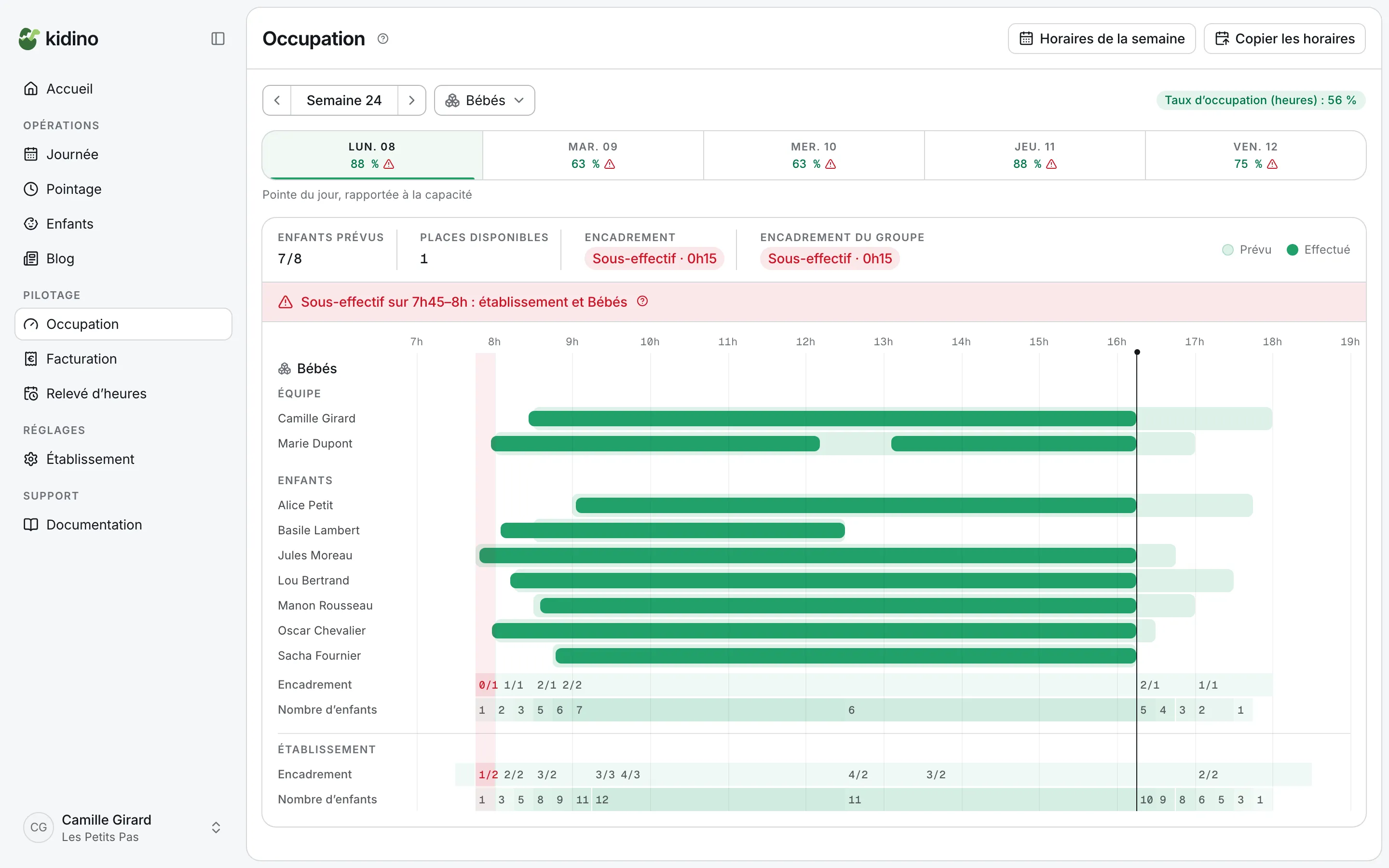Screen dimensions: 1389x868
Task: Expand the Camille Girard account switcher
Action: tap(216, 827)
